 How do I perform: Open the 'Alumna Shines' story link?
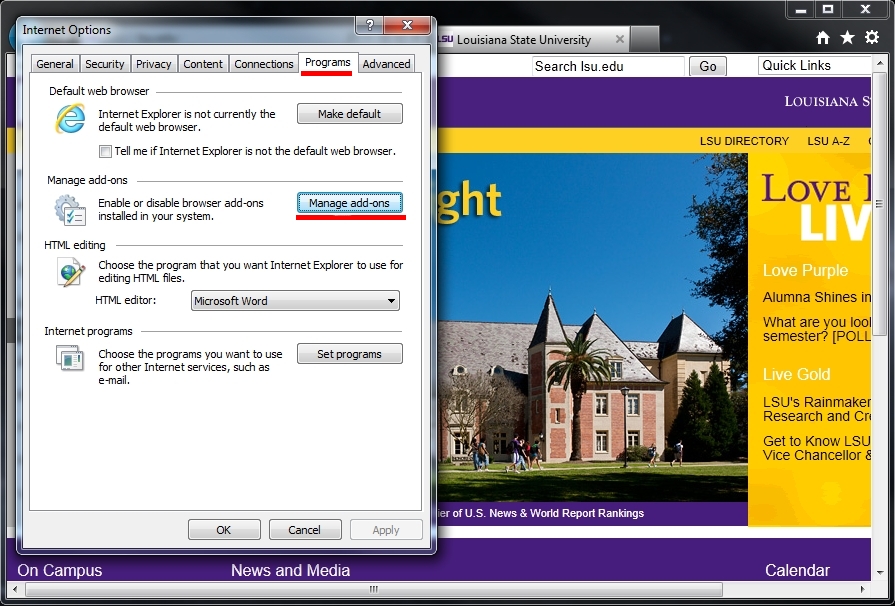coord(817,297)
